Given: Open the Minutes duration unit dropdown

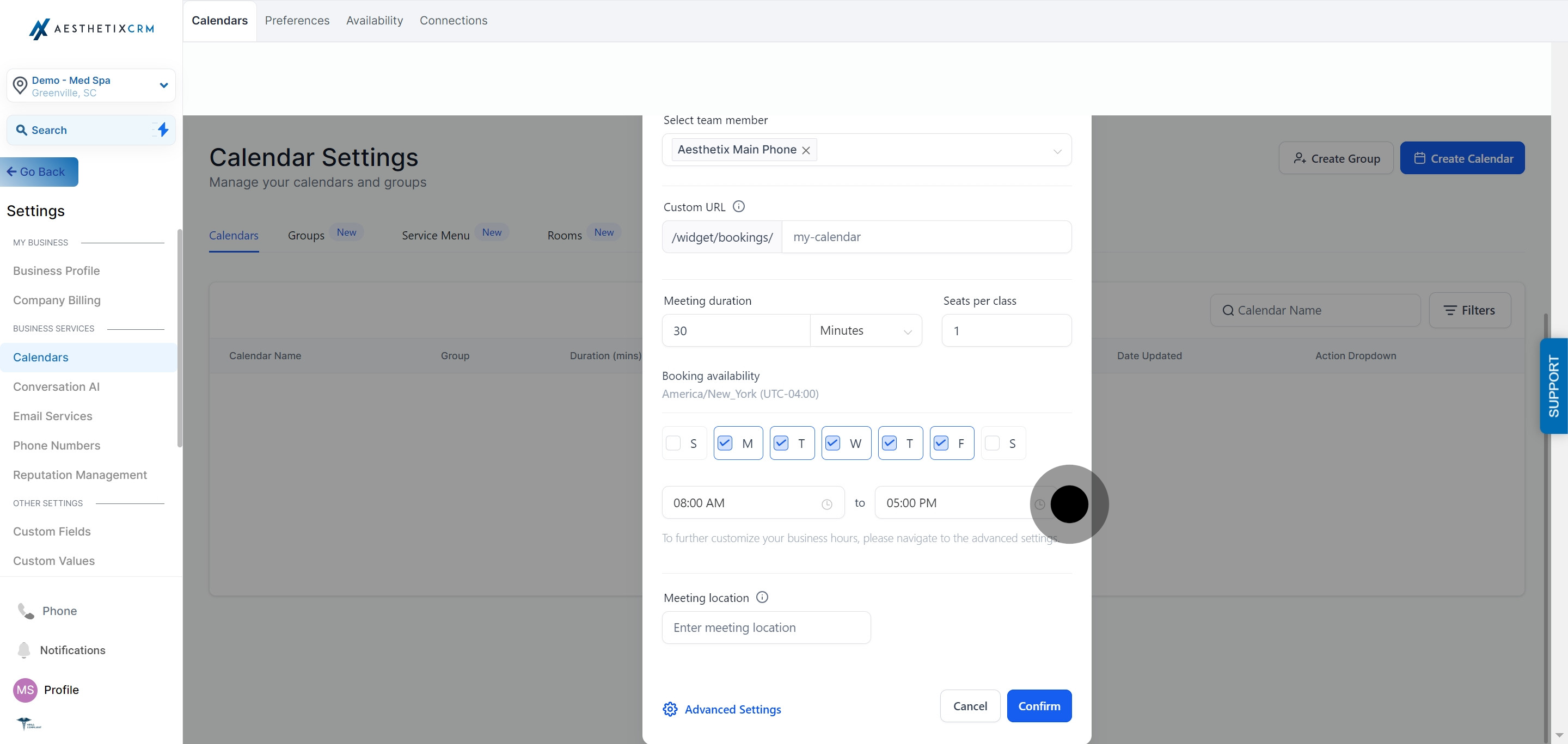Looking at the screenshot, I should click(x=865, y=330).
